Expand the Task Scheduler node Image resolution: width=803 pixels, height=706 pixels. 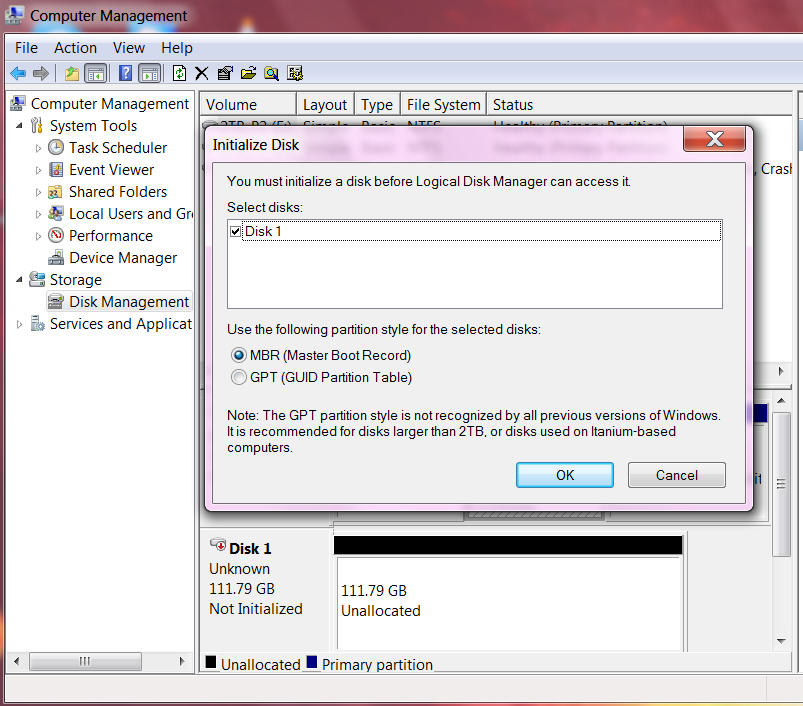(x=39, y=148)
